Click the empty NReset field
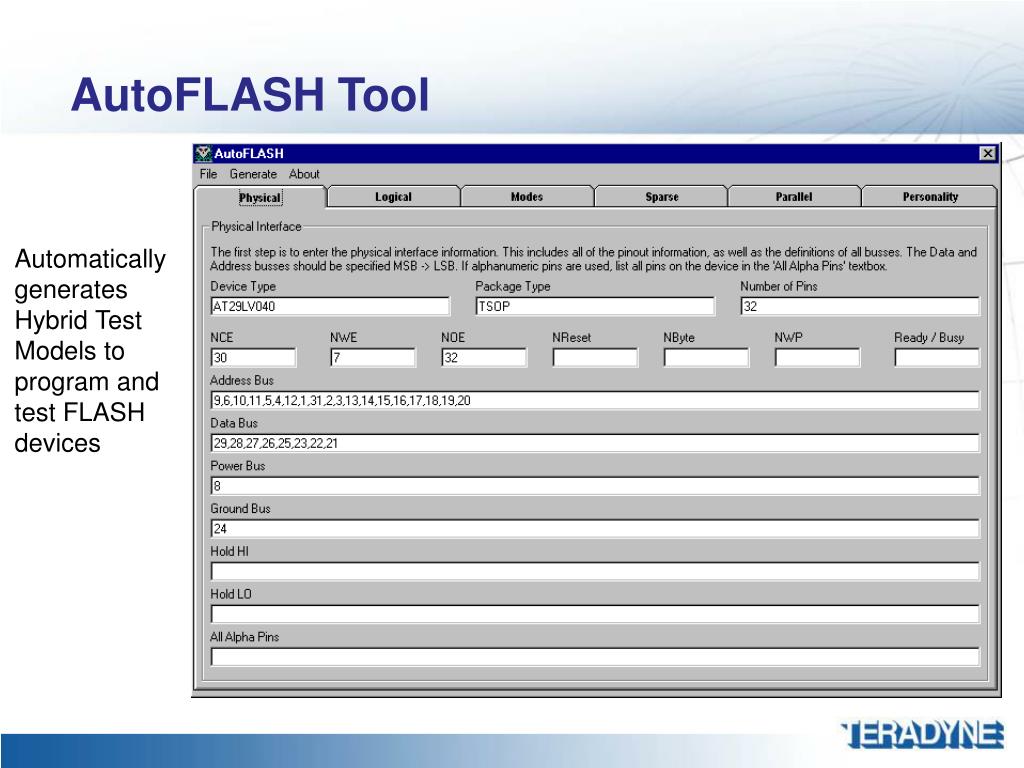Viewport: 1024px width, 768px height. coord(595,358)
